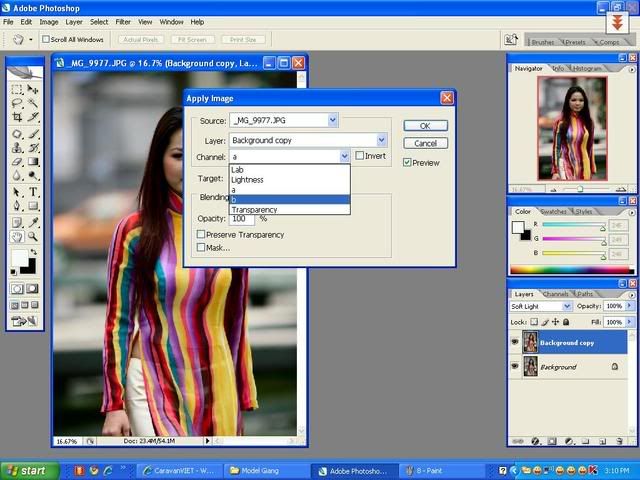Open the Fill slider arrow
The image size is (640, 480).
click(x=629, y=322)
